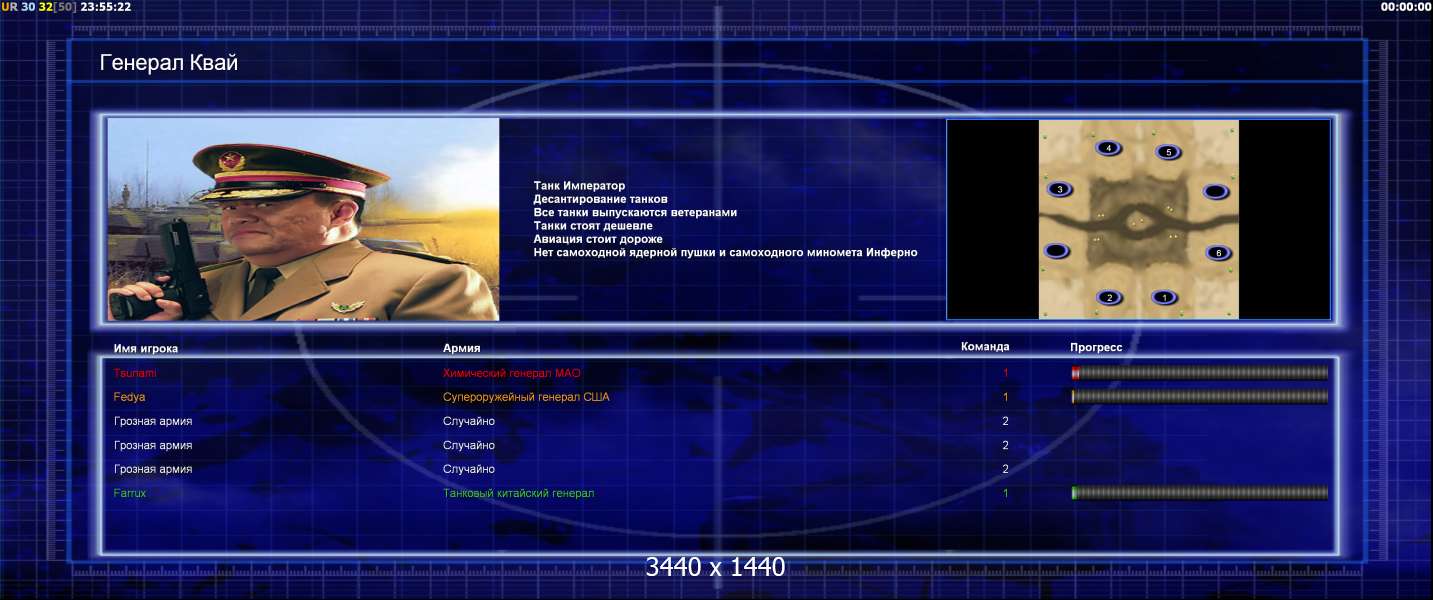Click the 'Нет самоходной ядерной пушки' line
Screen dimensions: 1433x600
click(725, 253)
